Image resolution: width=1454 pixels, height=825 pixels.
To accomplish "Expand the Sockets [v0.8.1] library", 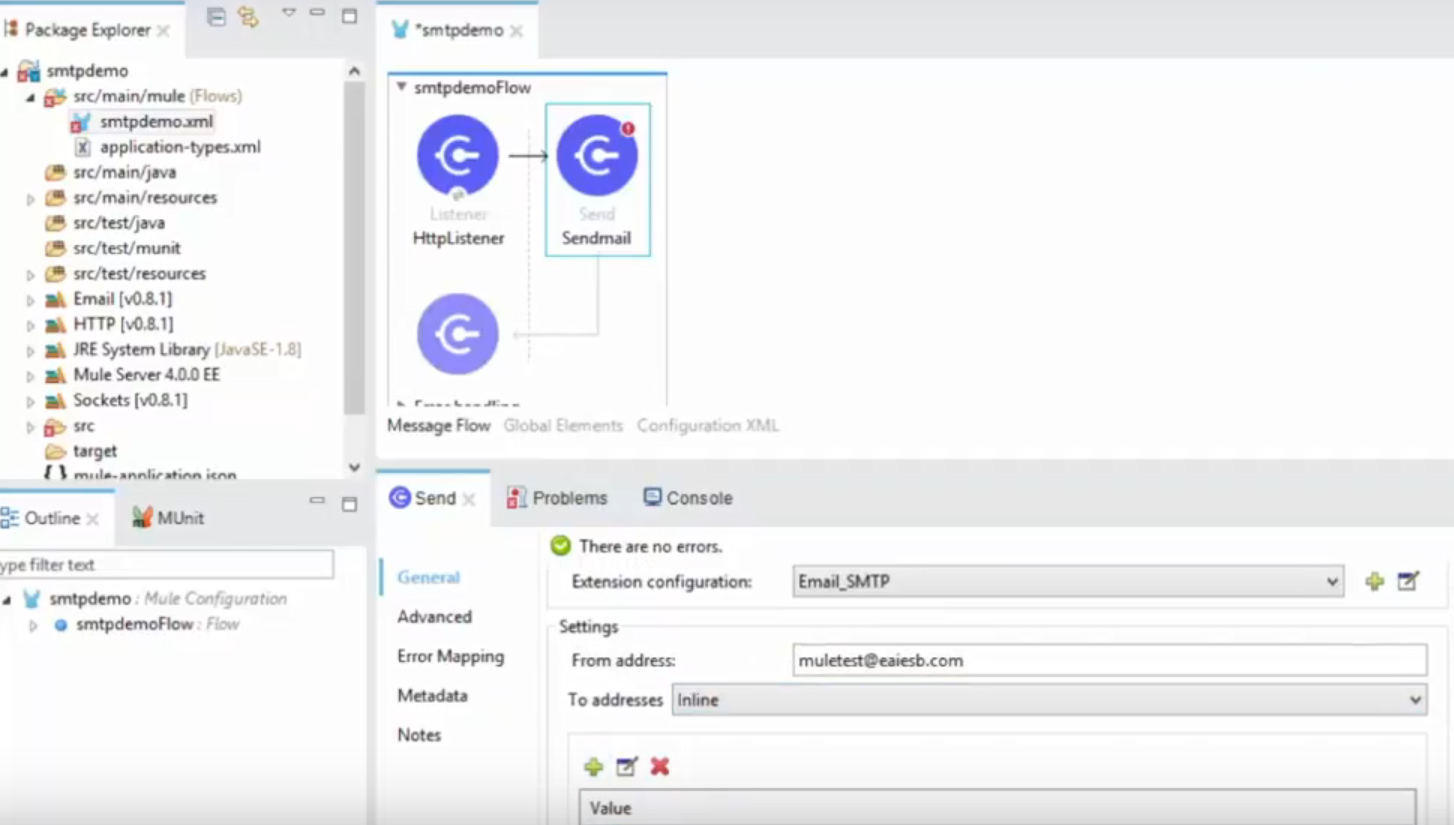I will (31, 401).
